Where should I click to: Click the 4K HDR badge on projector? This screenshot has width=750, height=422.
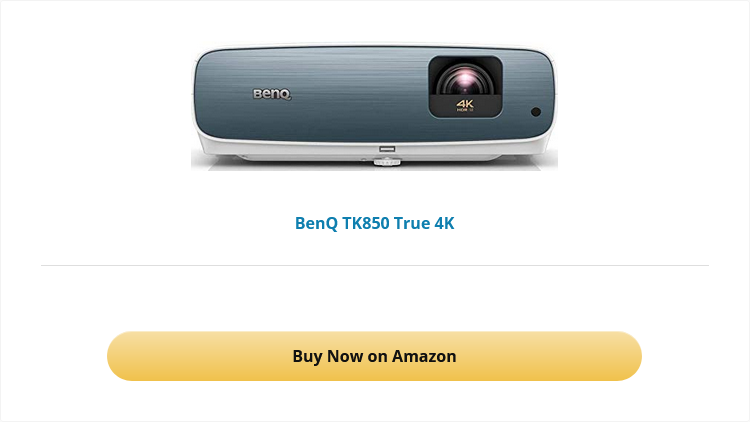point(465,105)
